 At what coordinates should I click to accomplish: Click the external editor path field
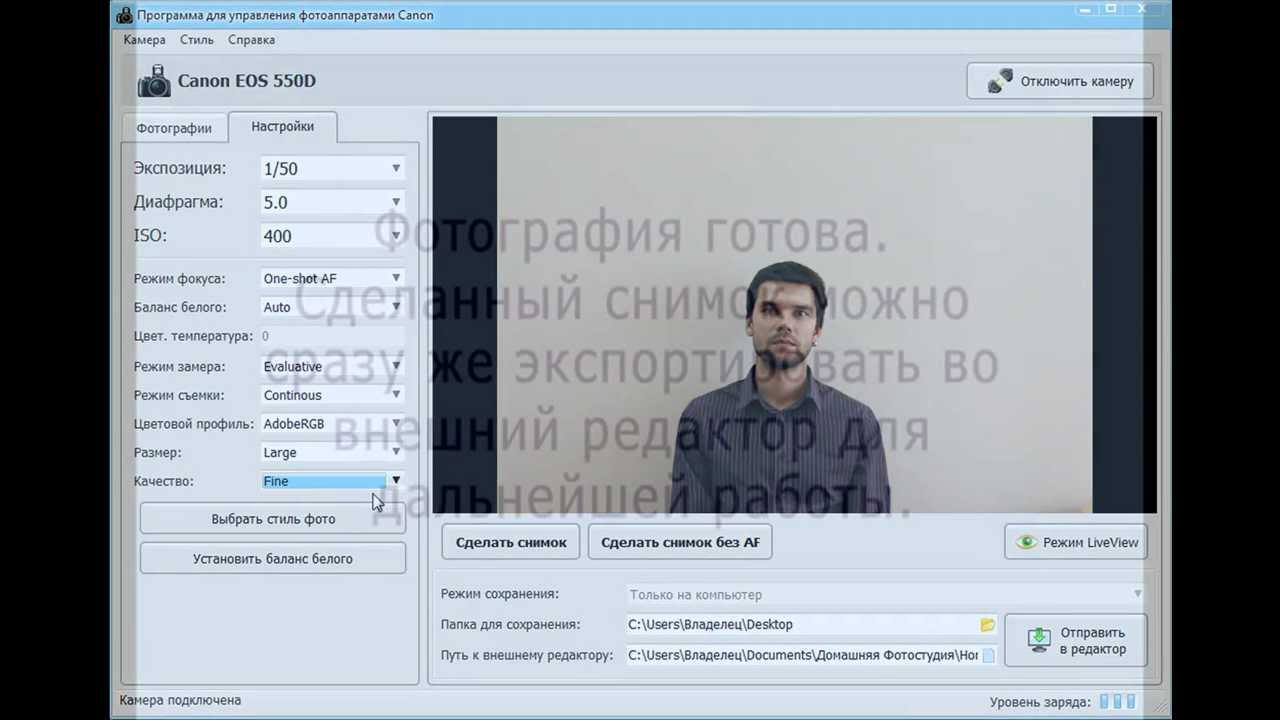pos(803,656)
